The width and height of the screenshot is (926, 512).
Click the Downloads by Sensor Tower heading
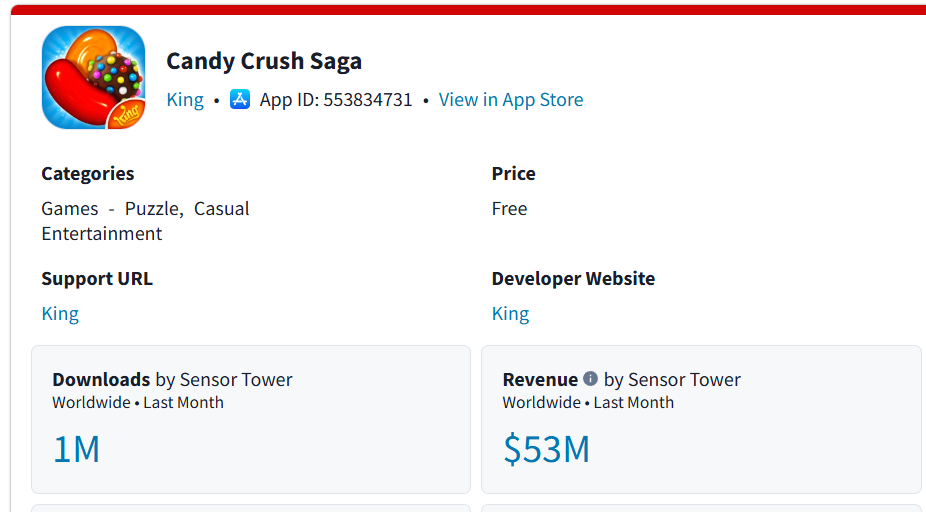172,380
